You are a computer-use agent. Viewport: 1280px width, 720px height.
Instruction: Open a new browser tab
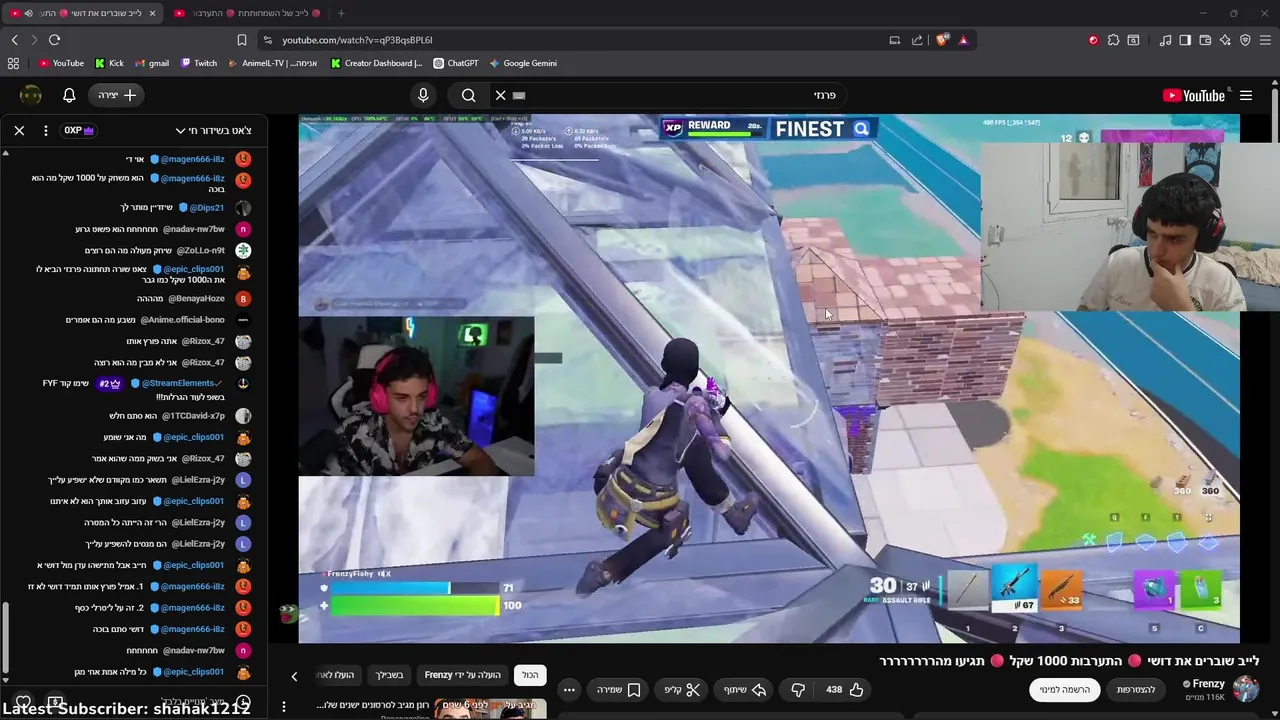coord(341,13)
